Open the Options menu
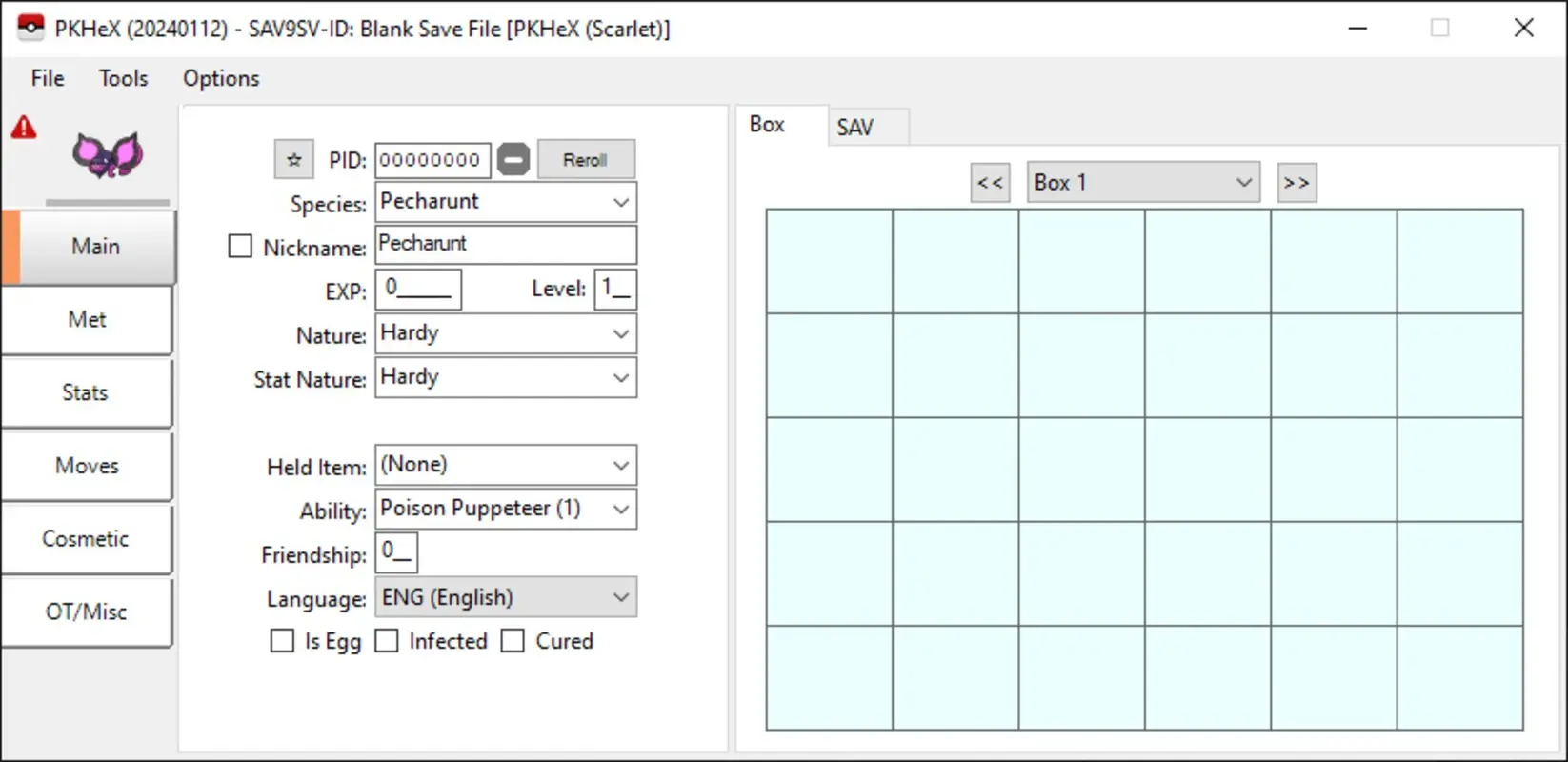1568x762 pixels. tap(221, 78)
